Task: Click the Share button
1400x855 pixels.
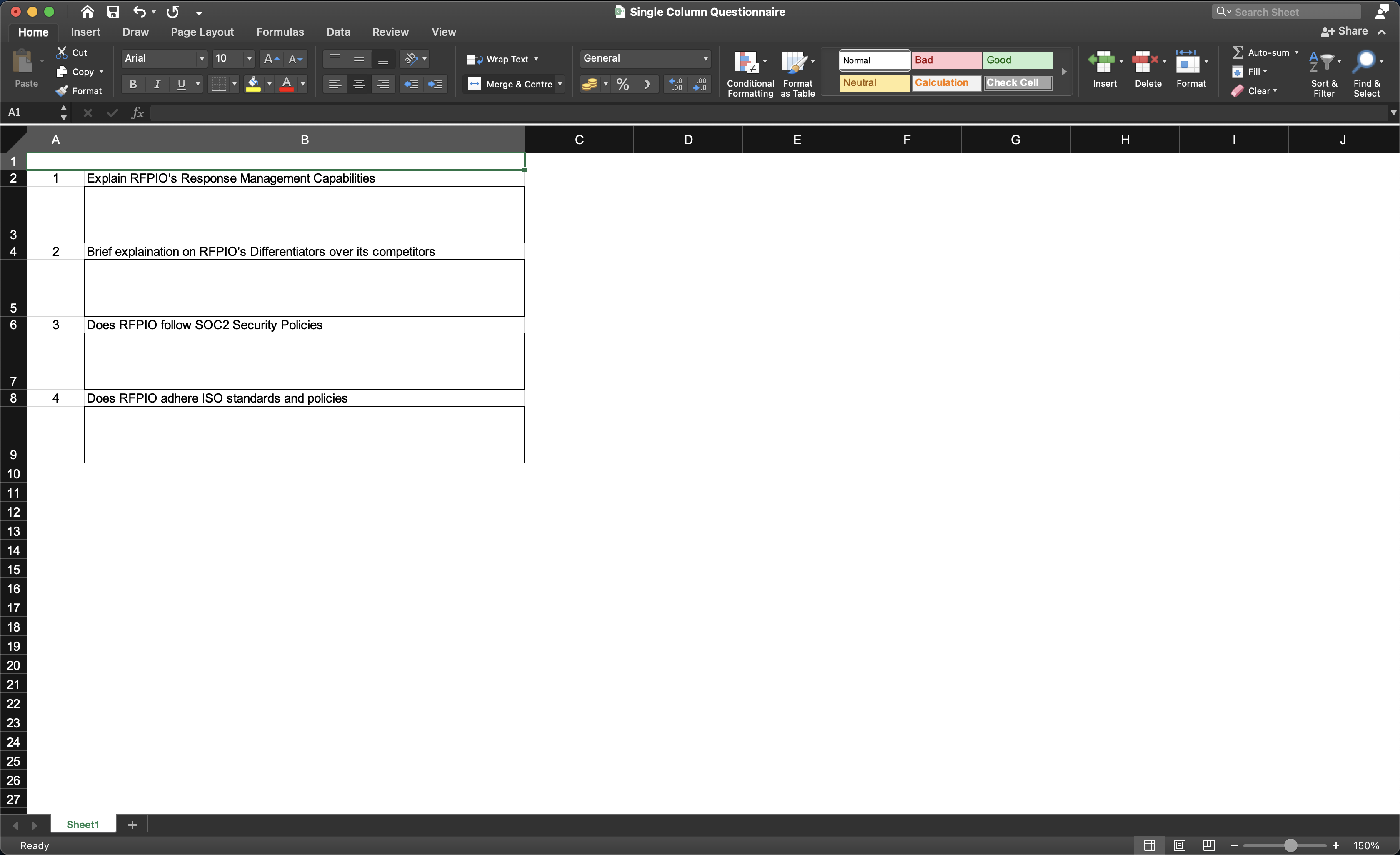Action: pyautogui.click(x=1344, y=31)
